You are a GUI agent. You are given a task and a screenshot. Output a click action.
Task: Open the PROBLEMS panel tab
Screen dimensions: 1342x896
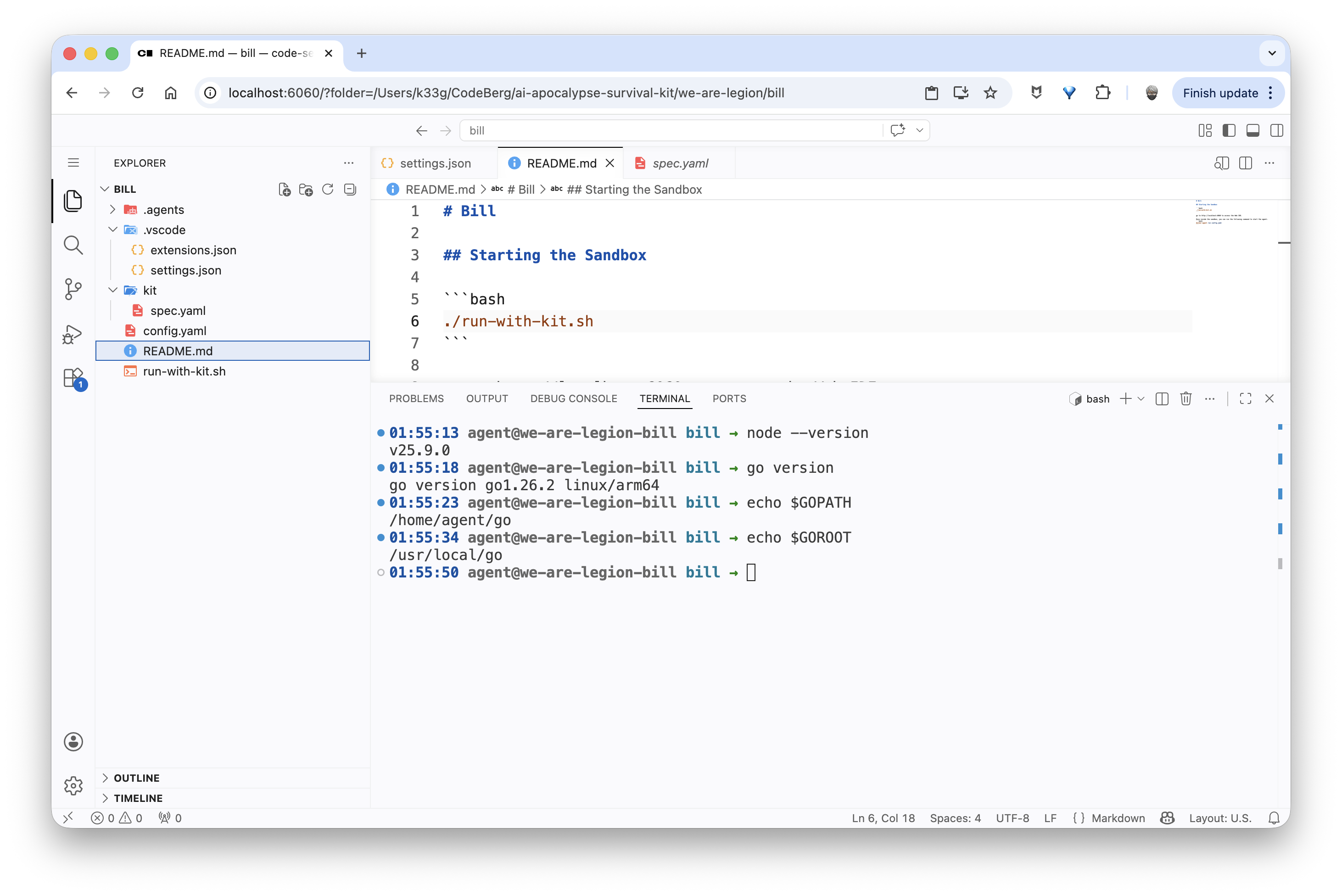(416, 399)
